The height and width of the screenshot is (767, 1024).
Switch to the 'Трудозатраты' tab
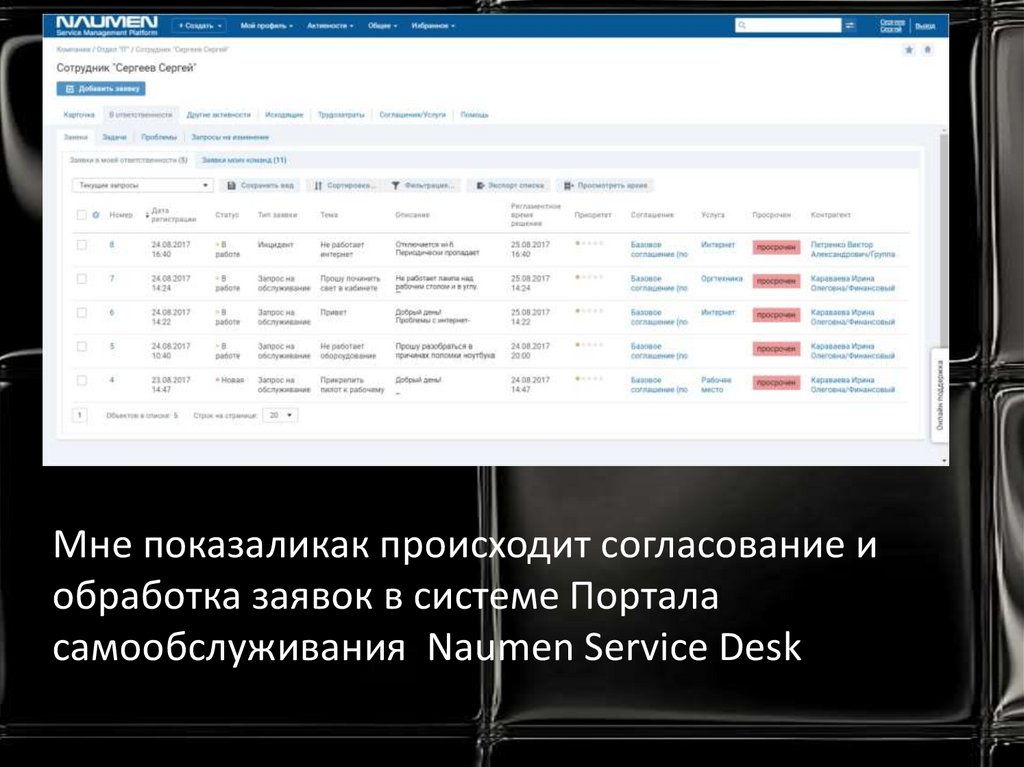341,115
